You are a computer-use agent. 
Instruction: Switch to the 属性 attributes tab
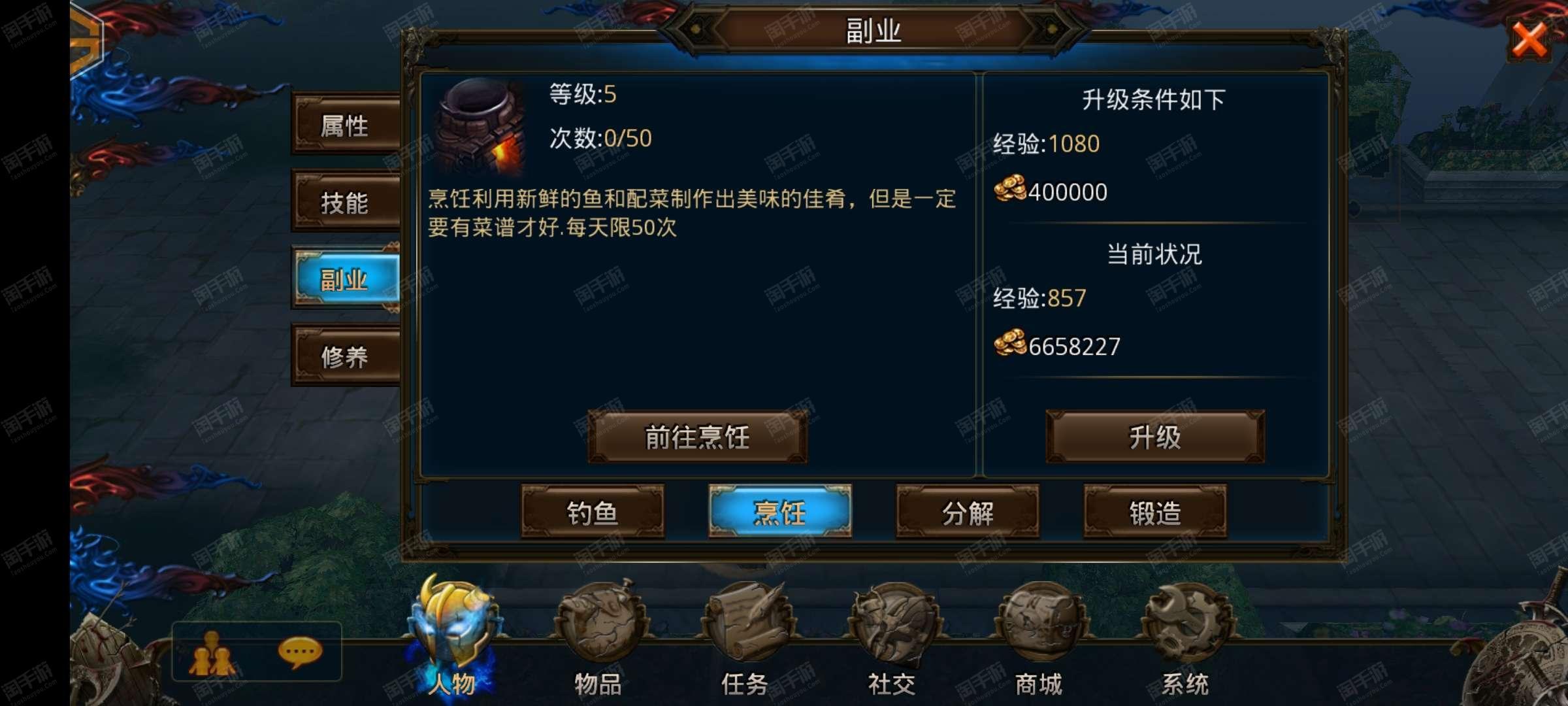[346, 124]
